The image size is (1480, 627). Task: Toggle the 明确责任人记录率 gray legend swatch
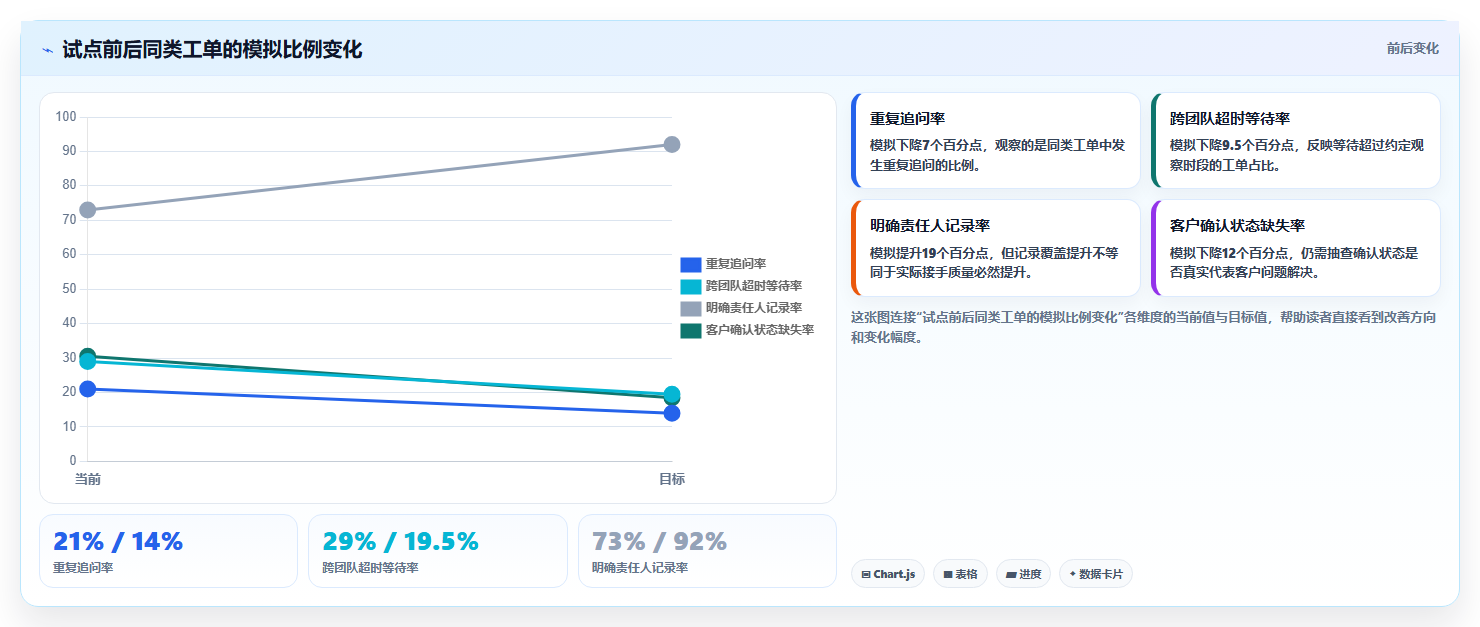(x=691, y=308)
